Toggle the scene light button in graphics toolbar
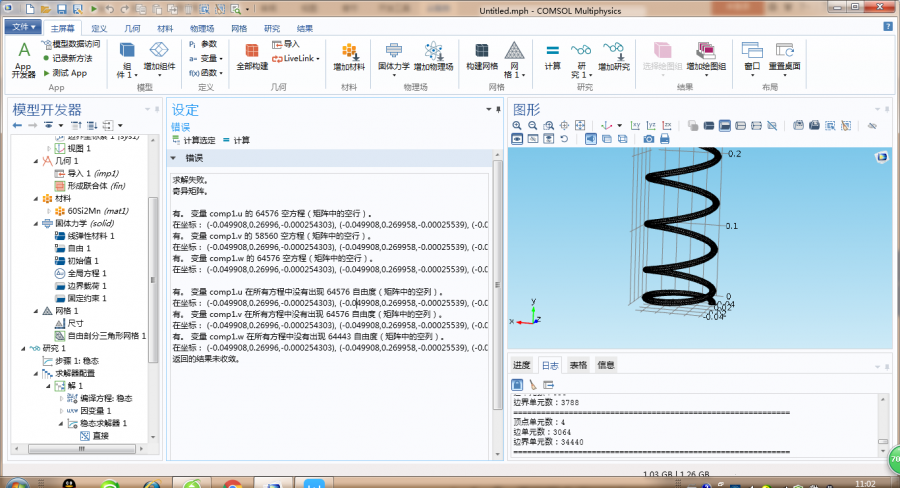The width and height of the screenshot is (900, 488). tap(591, 139)
